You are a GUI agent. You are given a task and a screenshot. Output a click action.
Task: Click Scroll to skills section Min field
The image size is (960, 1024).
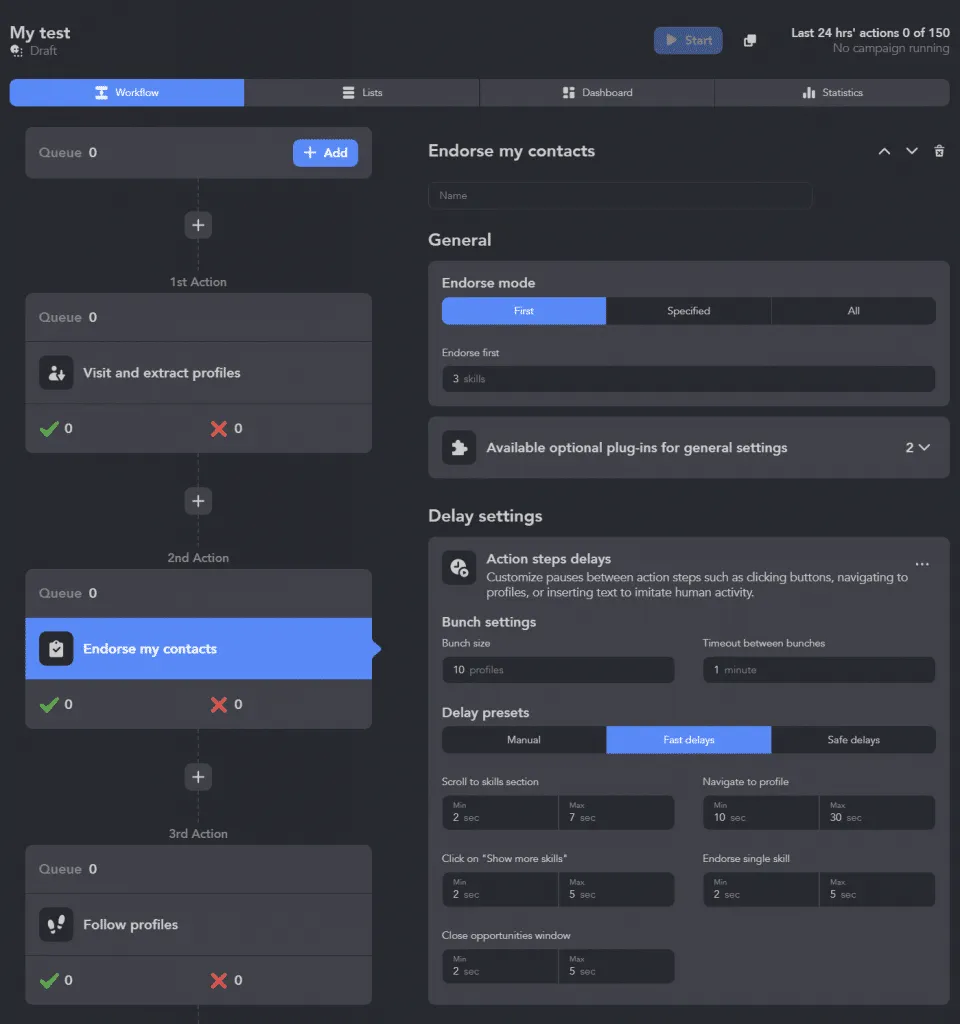coord(500,812)
